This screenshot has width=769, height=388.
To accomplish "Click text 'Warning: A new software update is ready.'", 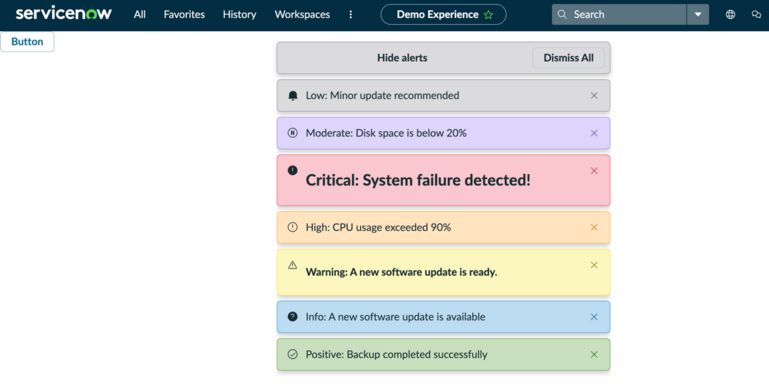I will [x=401, y=272].
